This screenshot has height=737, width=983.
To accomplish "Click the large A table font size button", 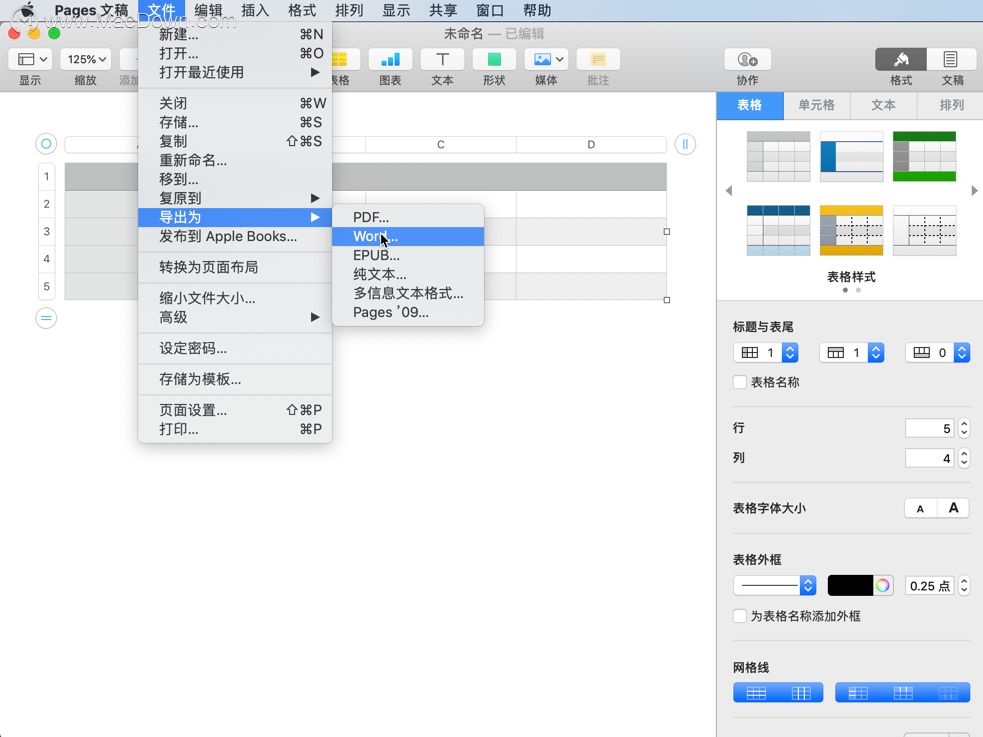I will click(954, 508).
